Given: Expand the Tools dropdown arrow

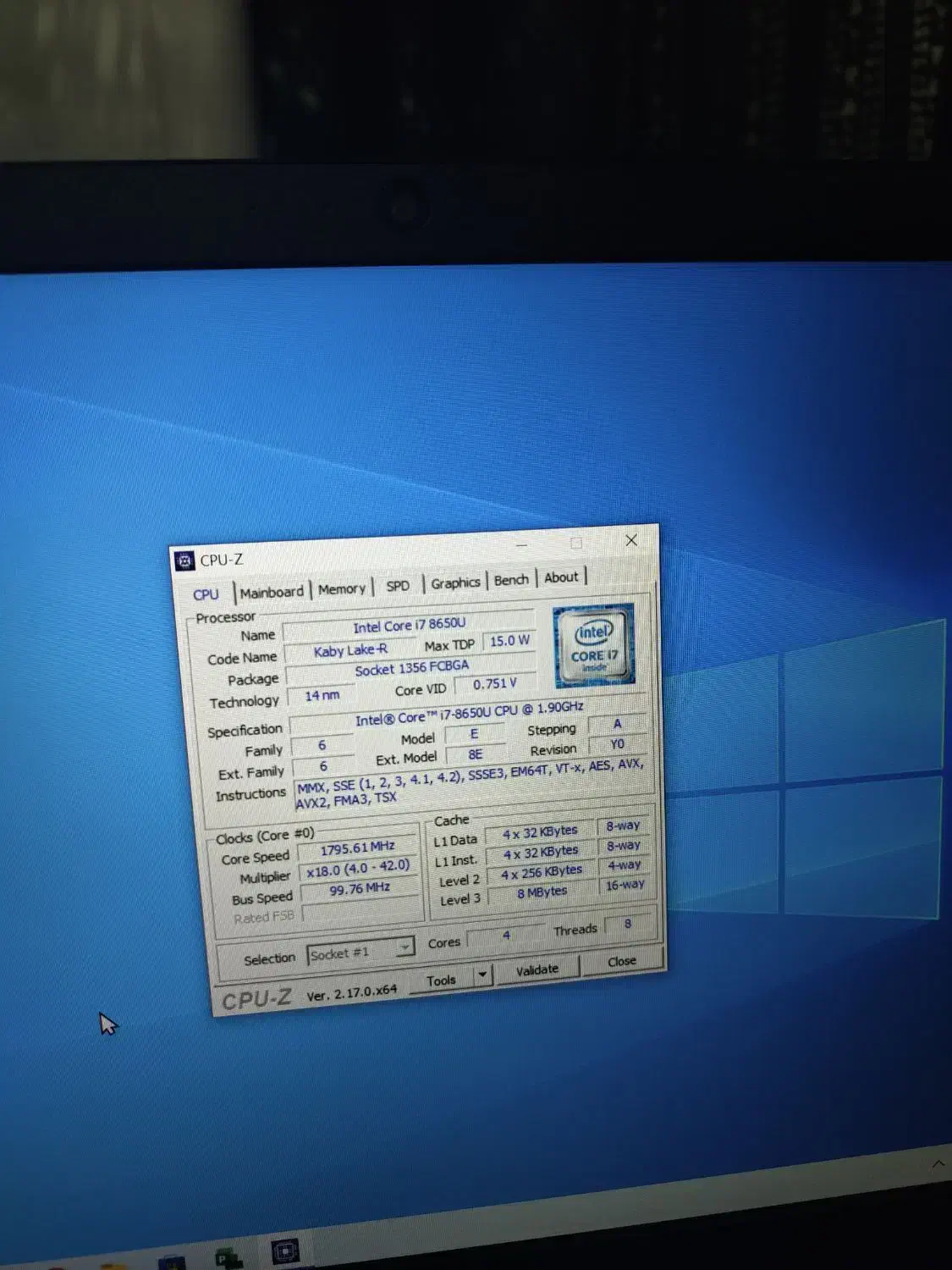Looking at the screenshot, I should click(x=482, y=975).
